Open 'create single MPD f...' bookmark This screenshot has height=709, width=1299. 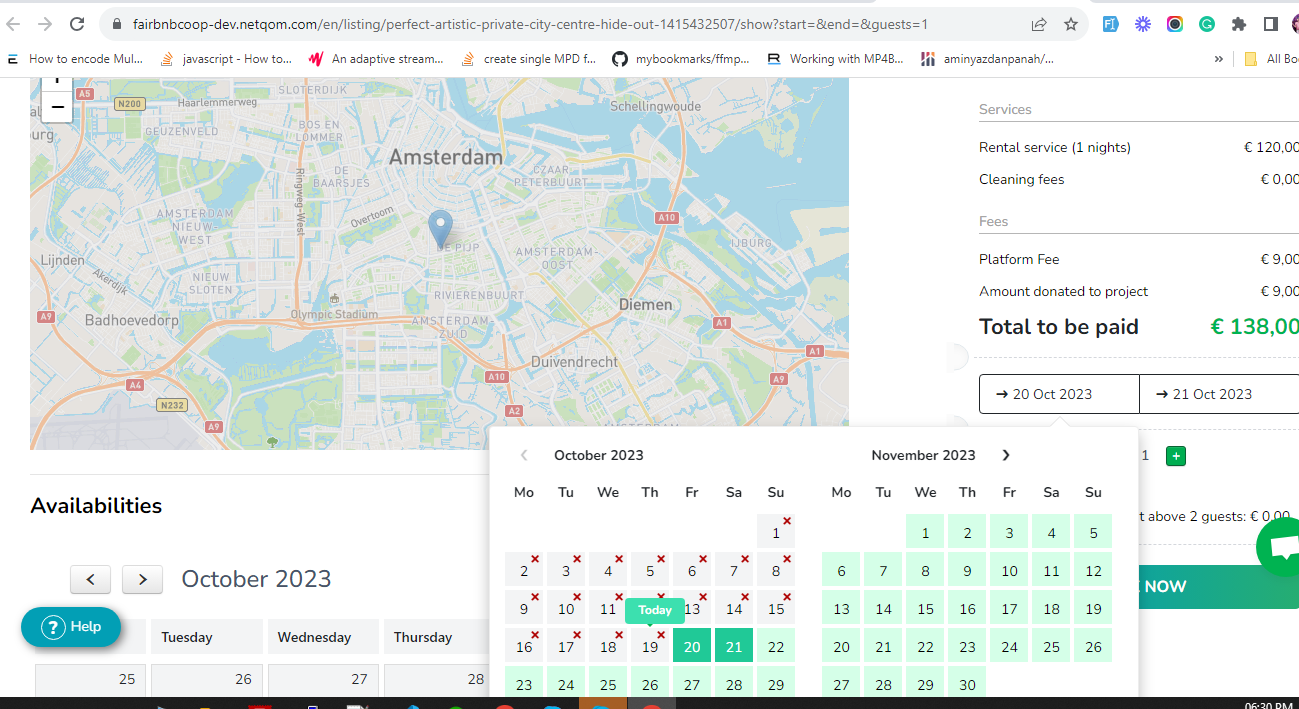(x=528, y=59)
